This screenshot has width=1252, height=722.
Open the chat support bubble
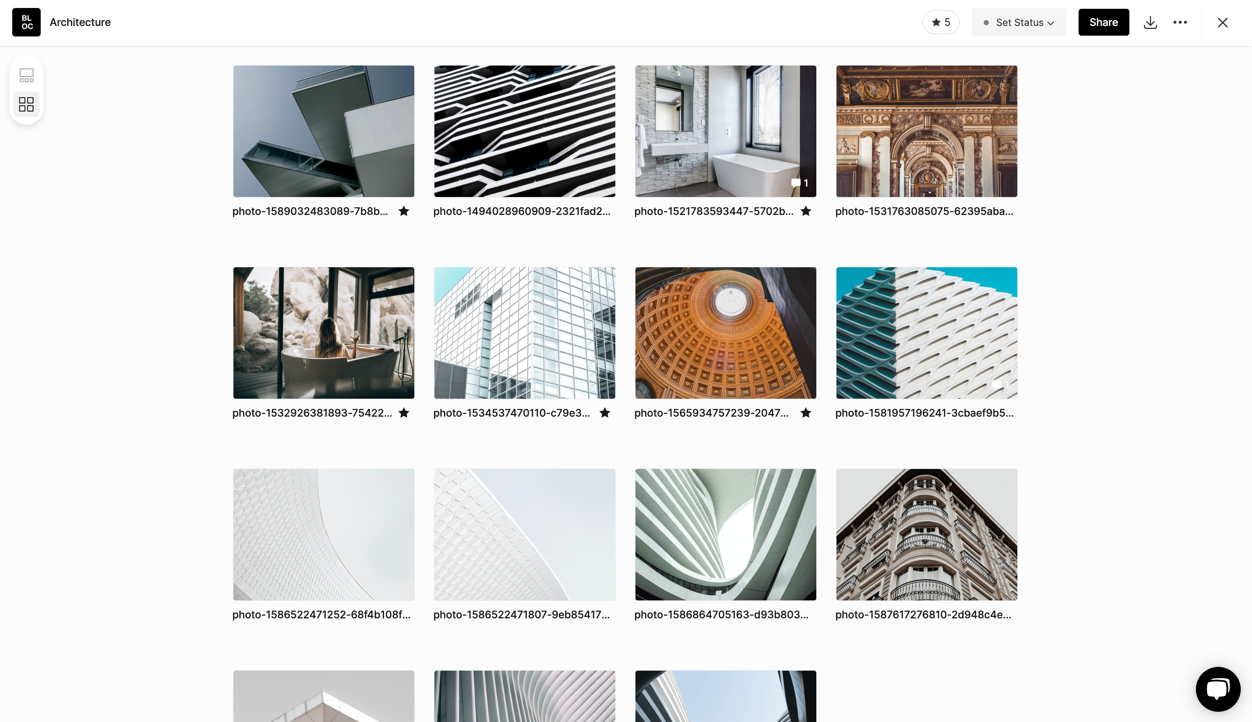[1217, 689]
